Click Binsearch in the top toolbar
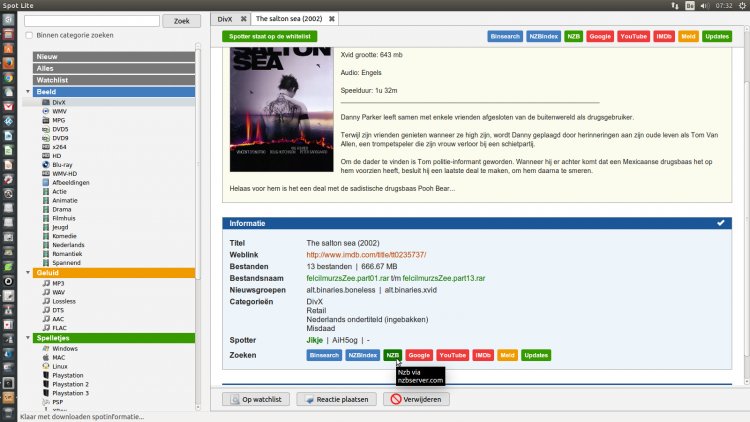The image size is (750, 422). point(505,36)
